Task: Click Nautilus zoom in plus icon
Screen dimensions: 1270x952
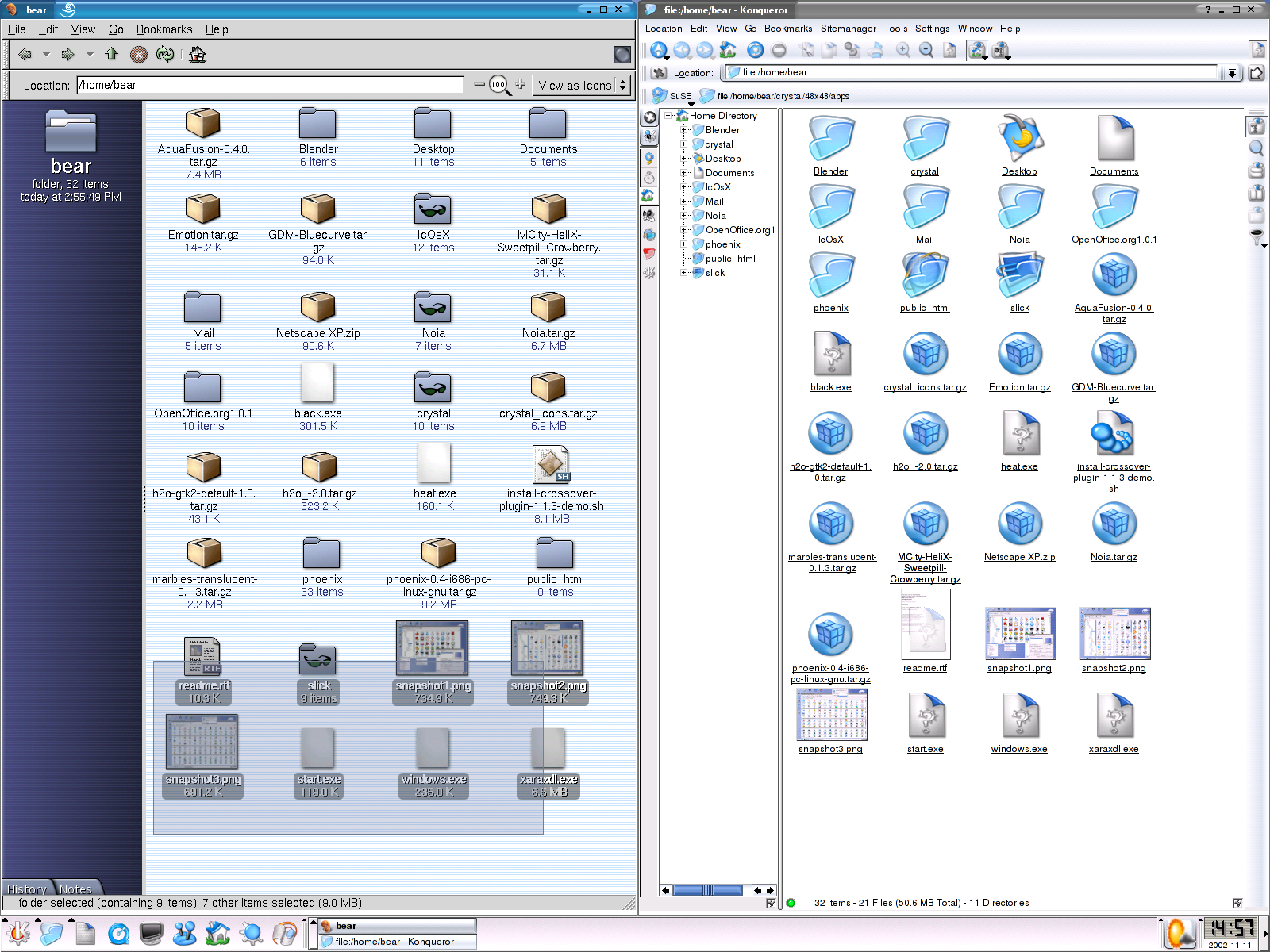Action: coord(521,83)
